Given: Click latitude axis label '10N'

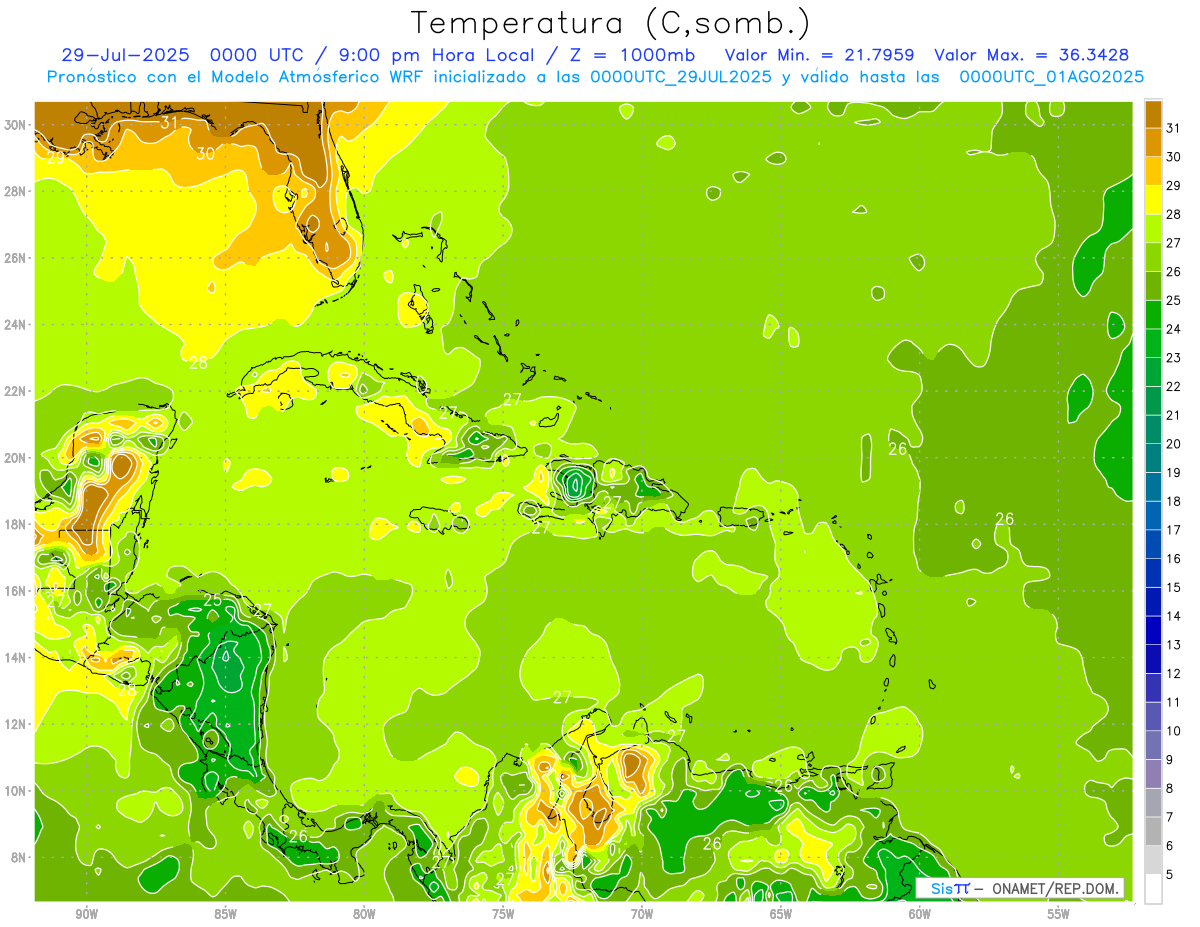Looking at the screenshot, I should click(17, 791).
